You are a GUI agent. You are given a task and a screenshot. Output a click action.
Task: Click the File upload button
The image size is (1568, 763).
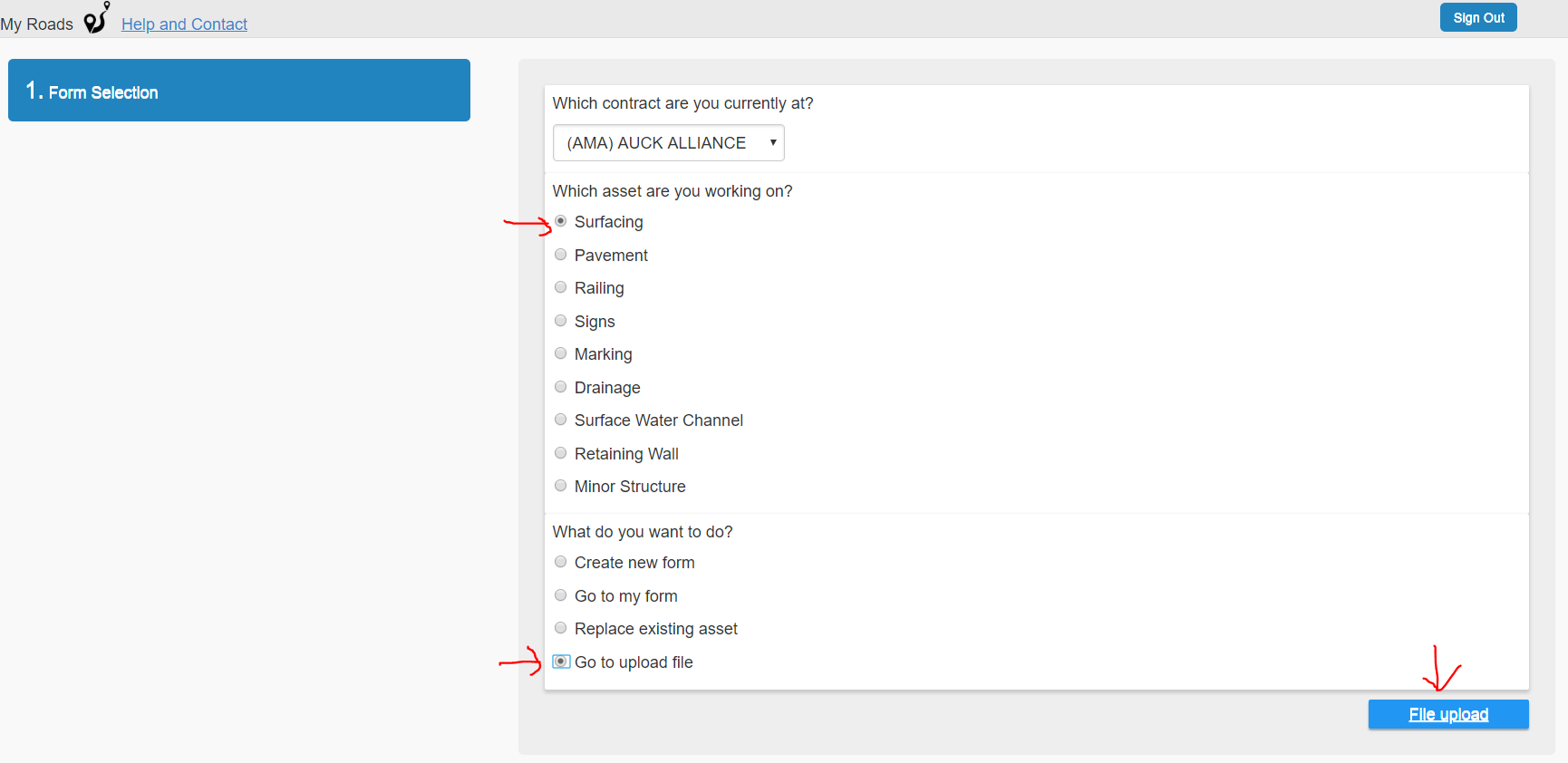pyautogui.click(x=1447, y=714)
